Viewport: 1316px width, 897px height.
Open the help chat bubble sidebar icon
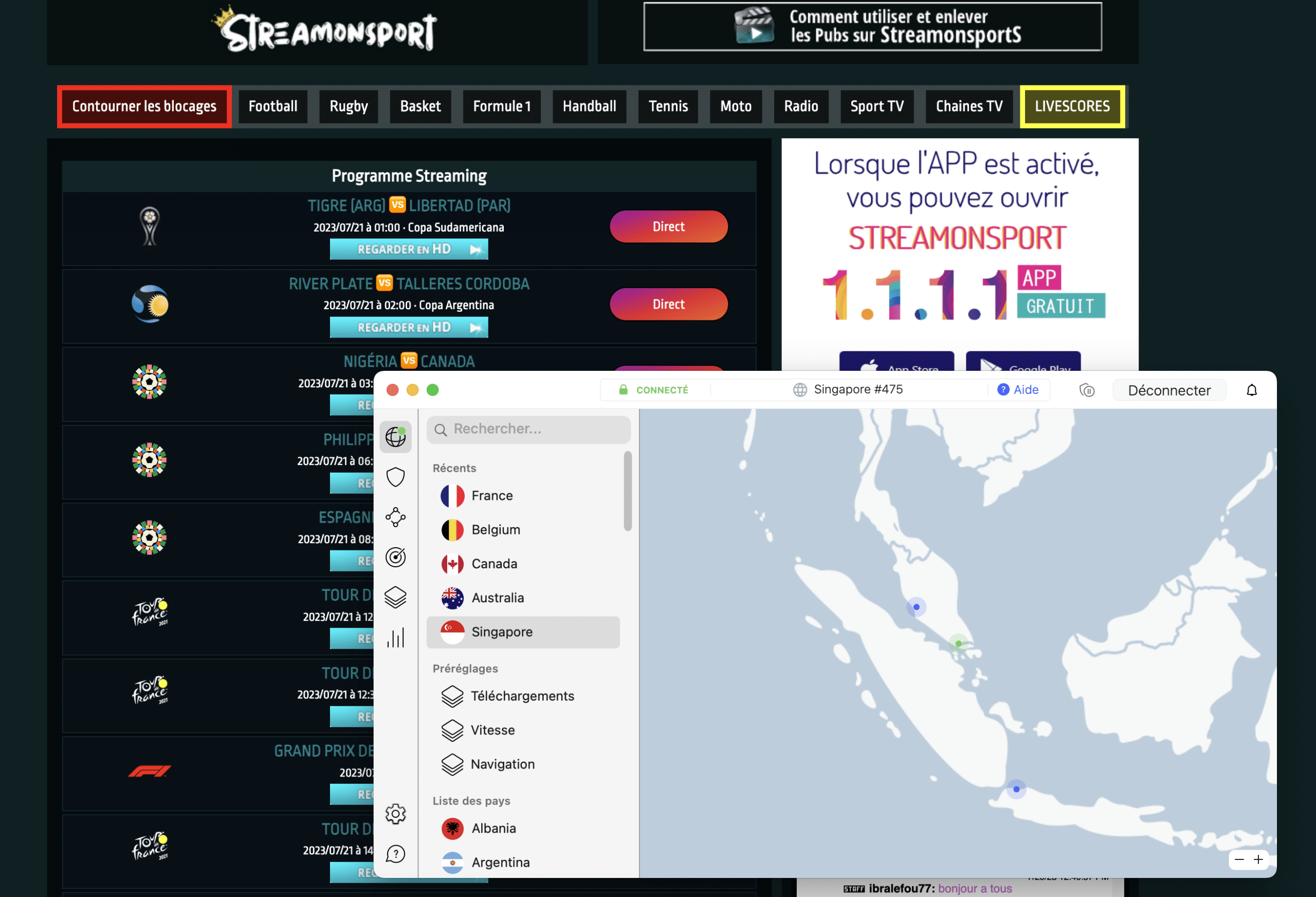pos(395,854)
